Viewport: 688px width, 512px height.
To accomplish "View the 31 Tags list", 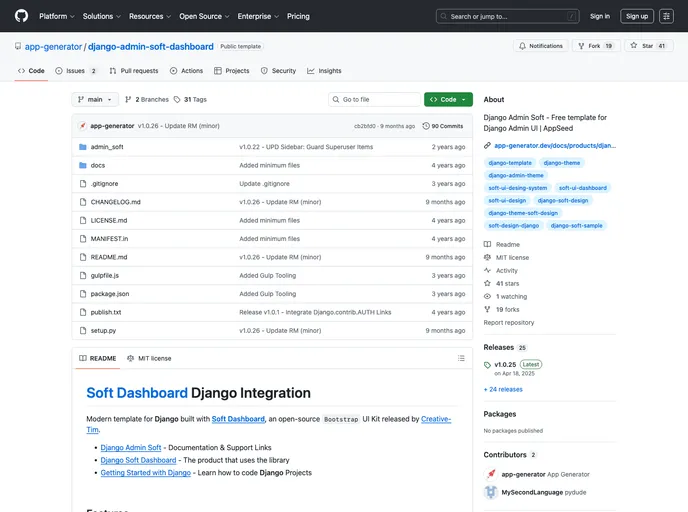I will 190,100.
